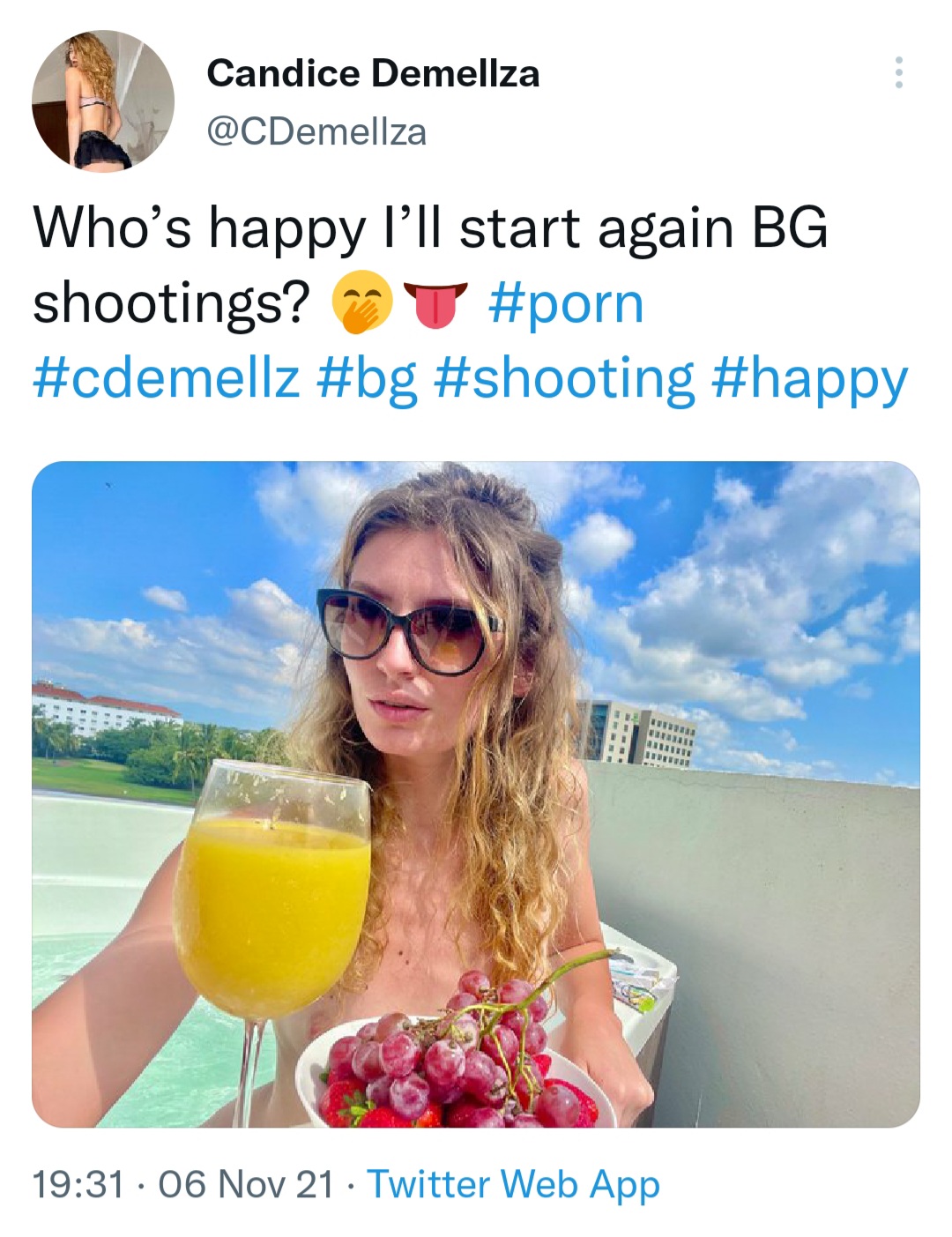Screen dimensions: 952x1237
Task: Open the #cdemellz hashtag
Action: click(x=166, y=378)
